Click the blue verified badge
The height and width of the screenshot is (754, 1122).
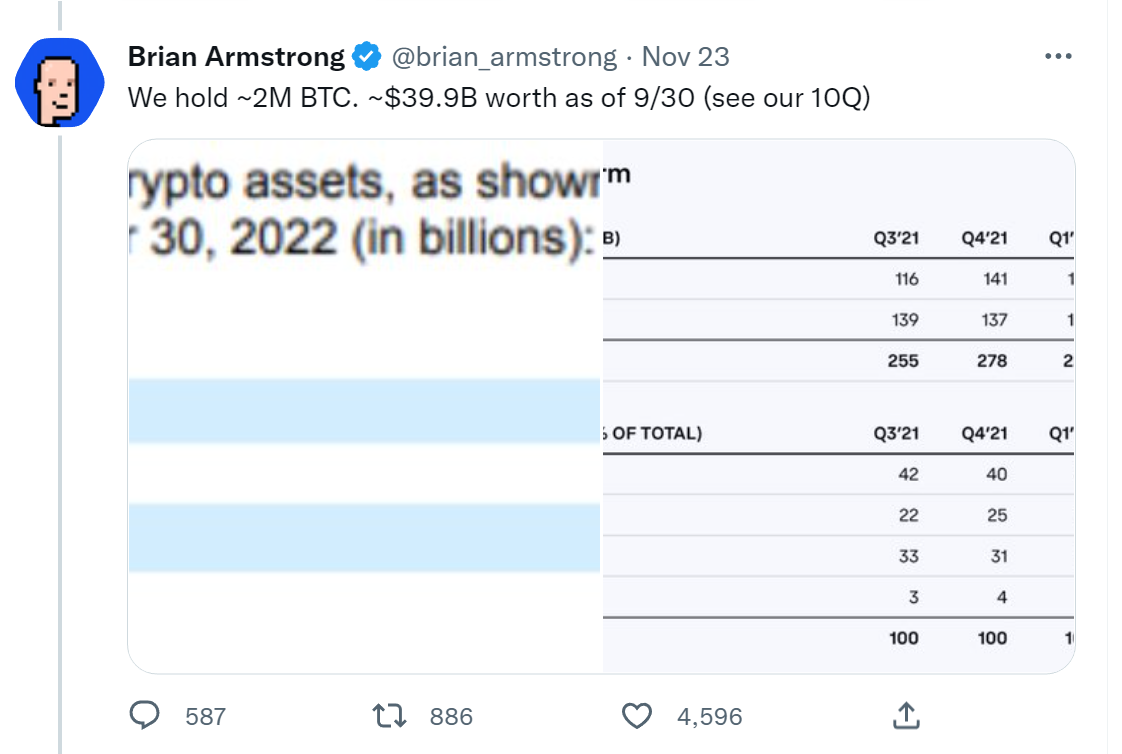pyautogui.click(x=367, y=57)
